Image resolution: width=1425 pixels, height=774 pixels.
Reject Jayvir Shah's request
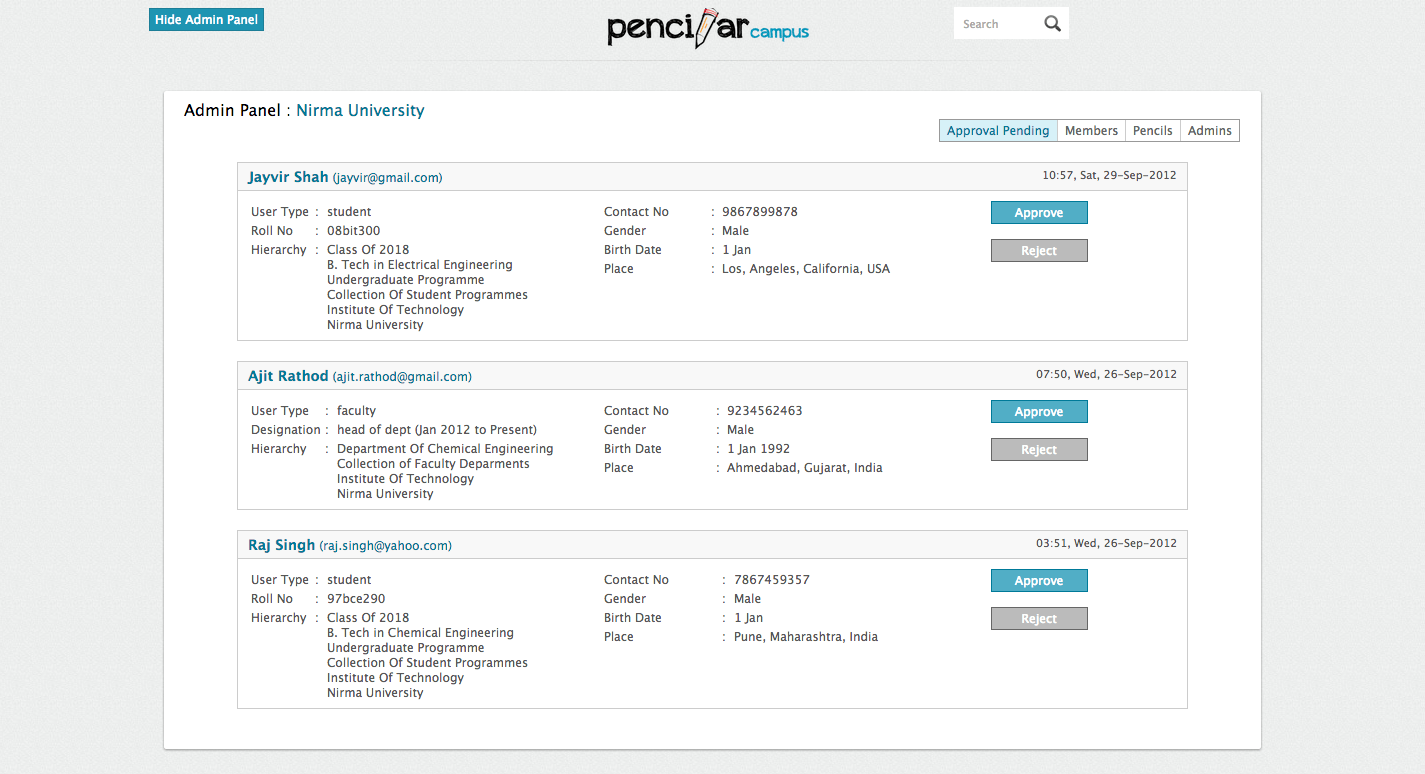1038,251
